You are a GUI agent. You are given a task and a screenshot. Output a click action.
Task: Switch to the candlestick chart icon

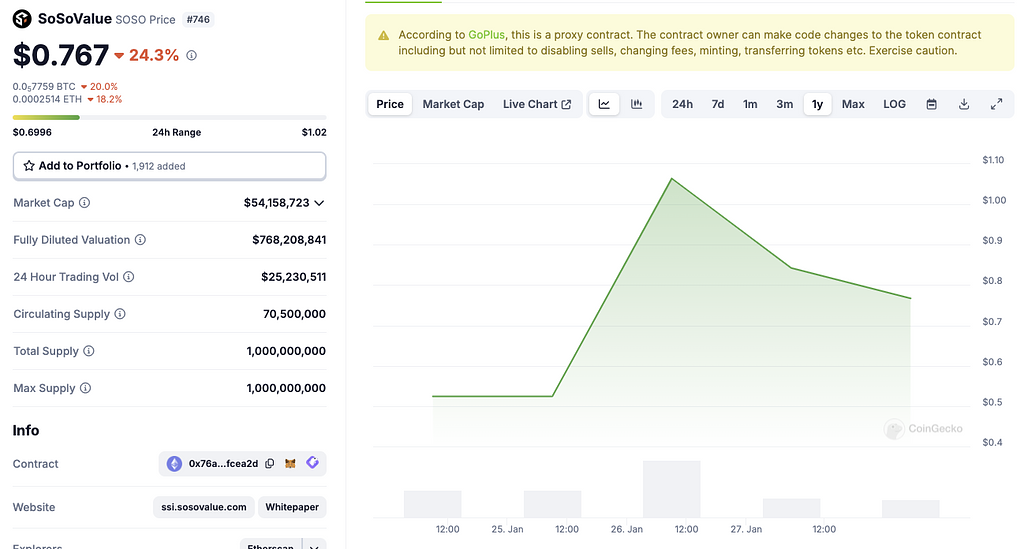pos(636,104)
